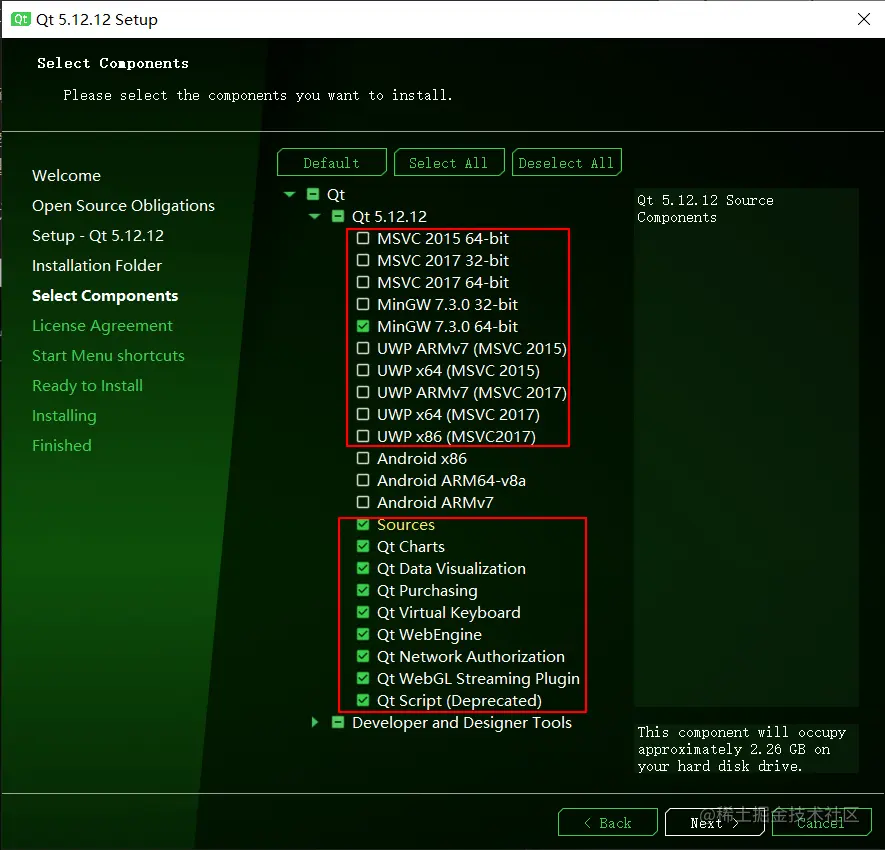
Task: Go to the previous page with Back
Action: point(607,822)
